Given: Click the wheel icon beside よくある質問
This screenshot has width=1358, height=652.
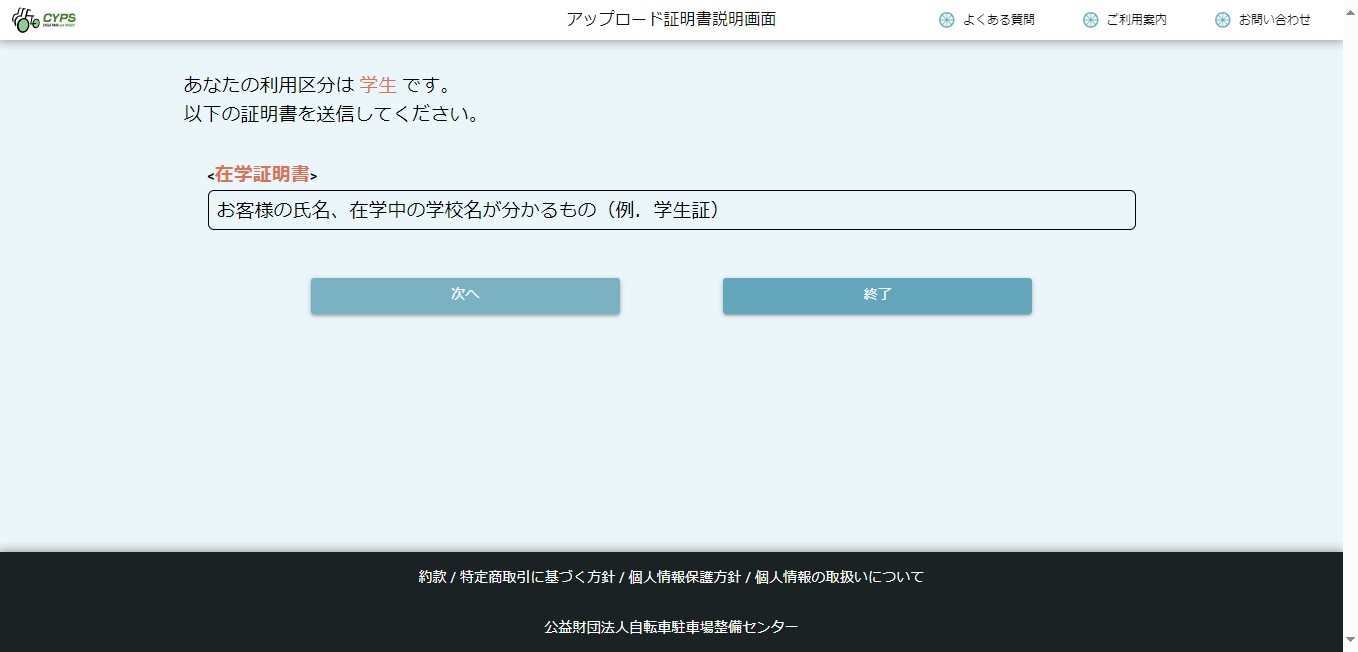Looking at the screenshot, I should coord(947,20).
